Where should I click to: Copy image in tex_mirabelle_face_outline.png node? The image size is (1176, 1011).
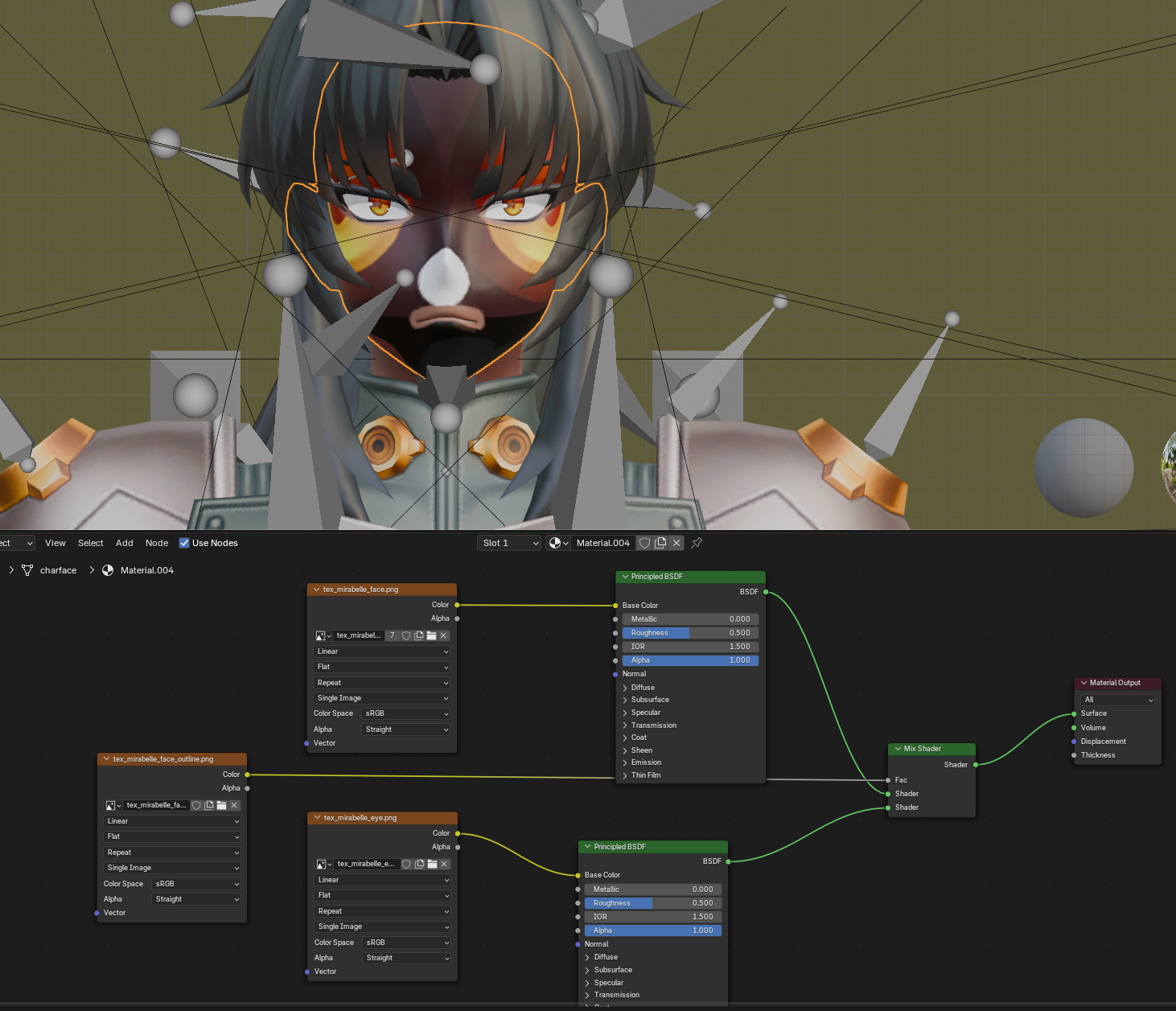coord(209,805)
